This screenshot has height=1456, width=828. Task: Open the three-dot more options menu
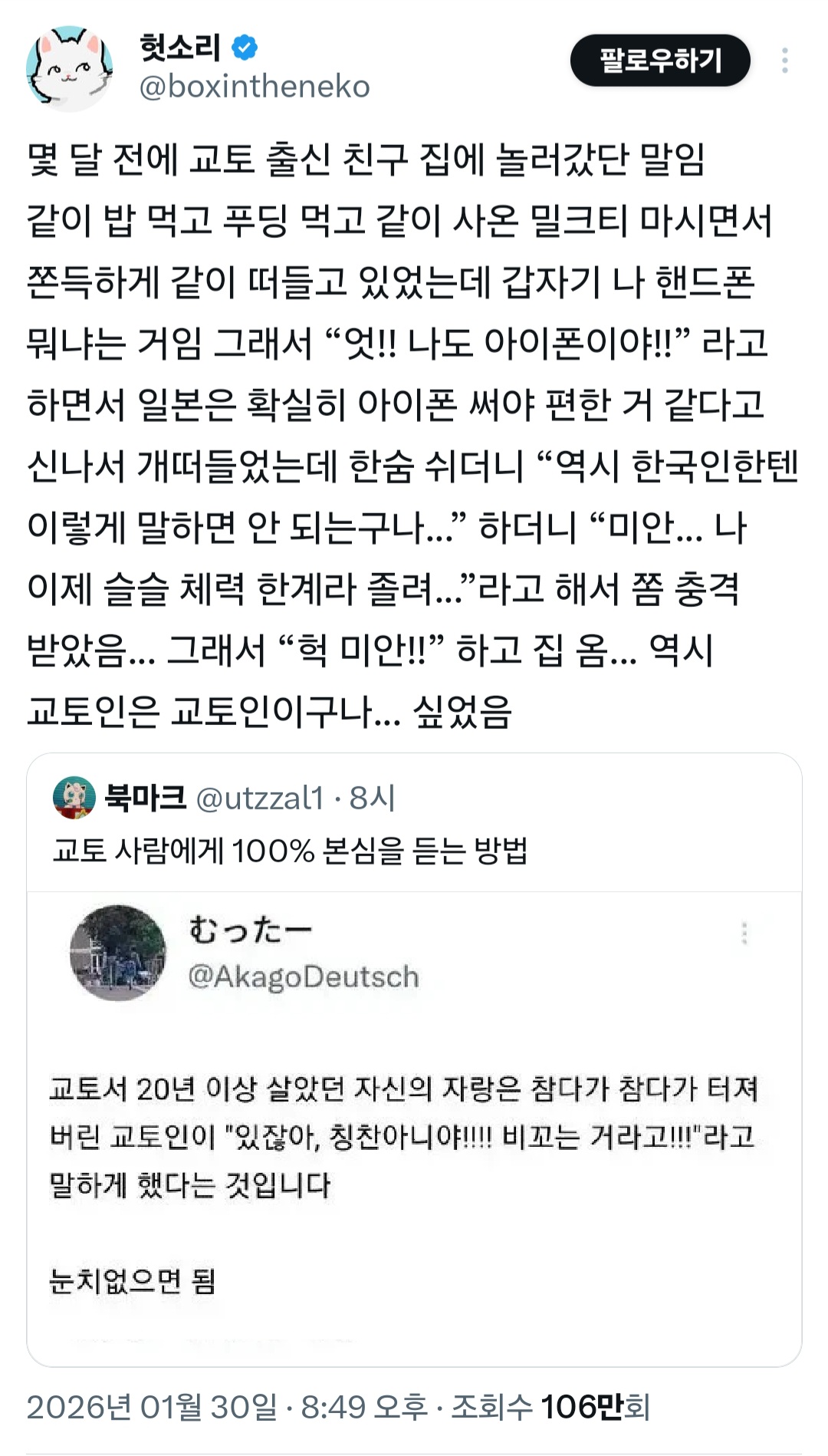[x=784, y=61]
